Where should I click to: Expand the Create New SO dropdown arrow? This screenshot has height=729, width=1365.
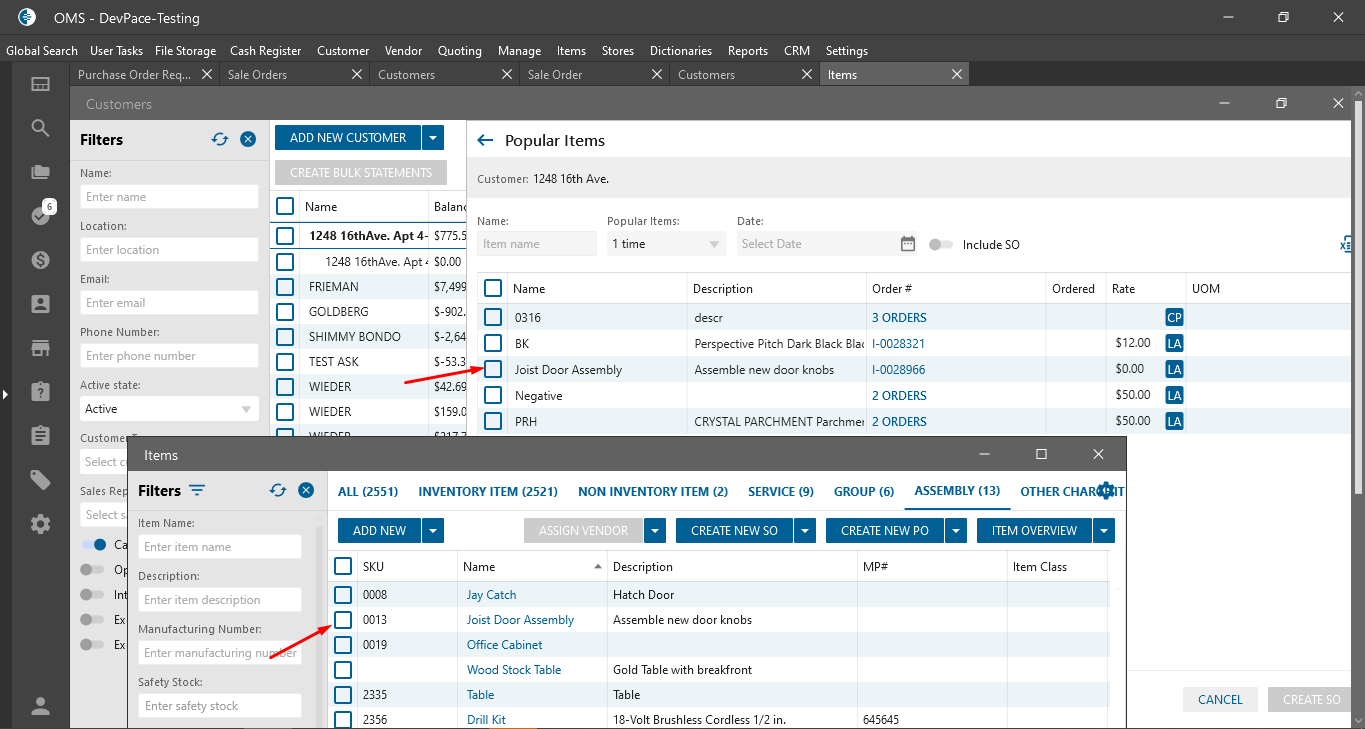click(x=806, y=531)
